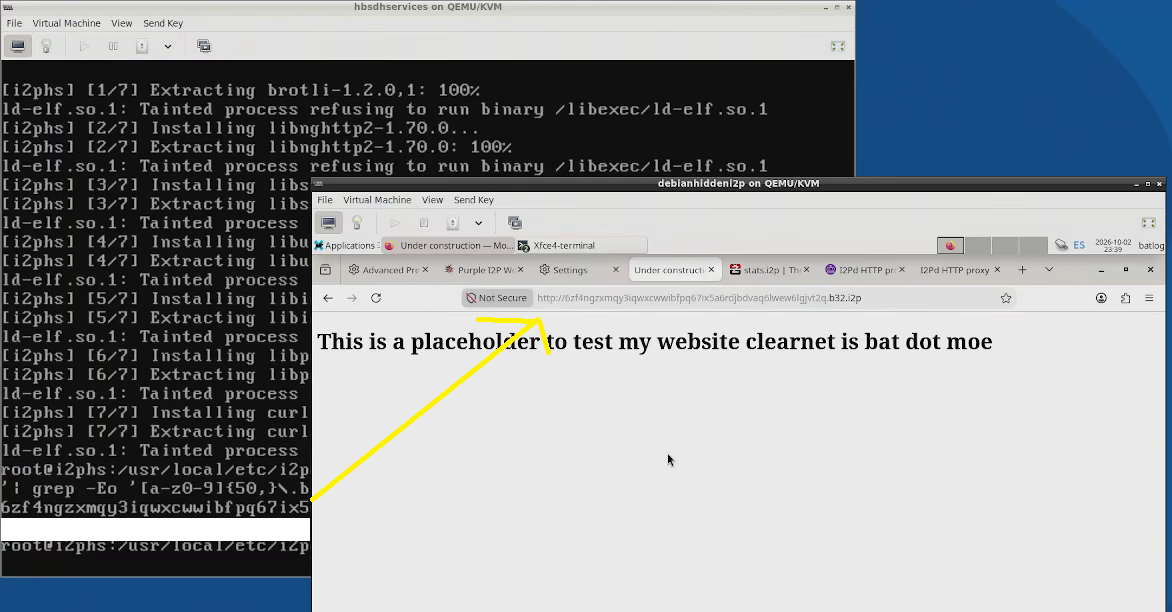
Task: Open snapshots manager in debianhiddeni2p window
Action: click(515, 223)
